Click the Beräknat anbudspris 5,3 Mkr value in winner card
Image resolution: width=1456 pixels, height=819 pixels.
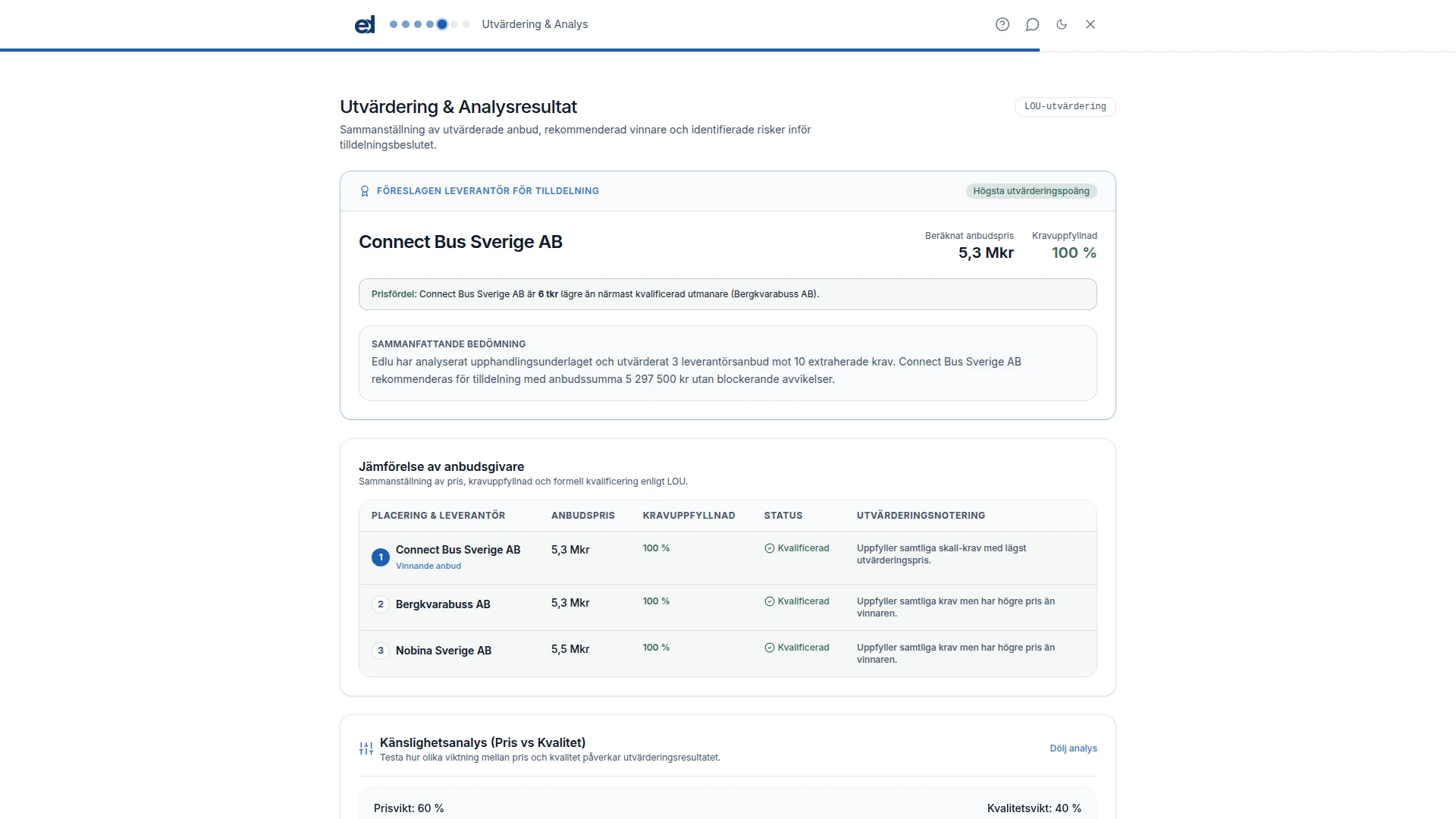click(x=986, y=253)
